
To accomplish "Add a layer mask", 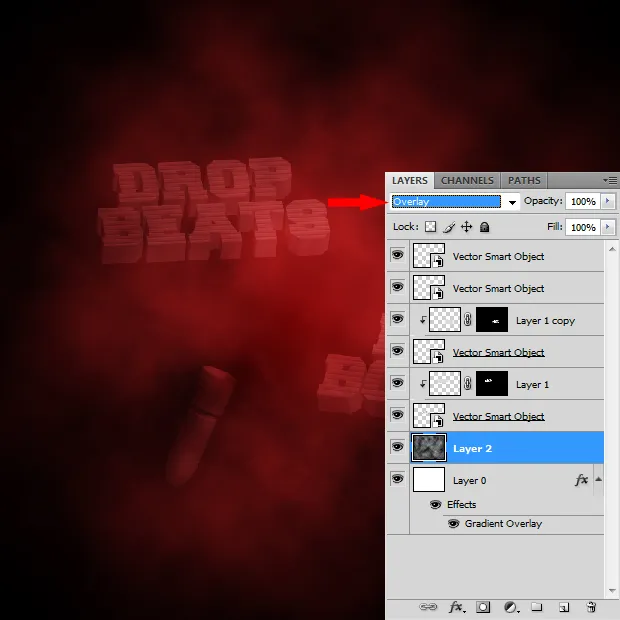I will 483,607.
